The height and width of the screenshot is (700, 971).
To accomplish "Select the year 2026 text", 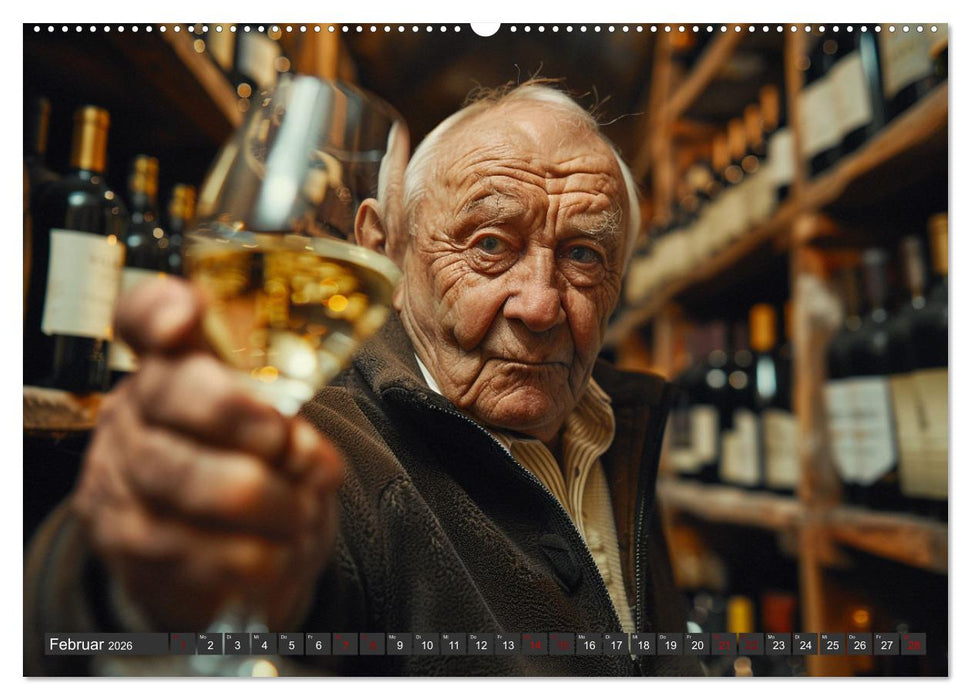I will pos(122,645).
